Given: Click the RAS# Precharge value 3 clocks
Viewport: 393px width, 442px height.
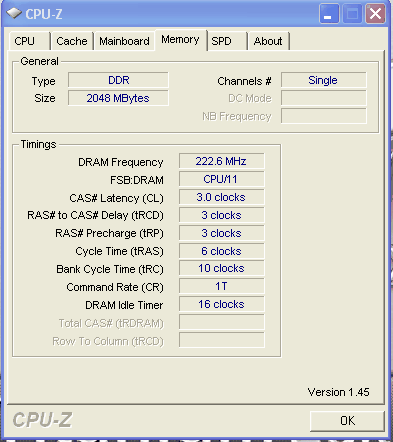Looking at the screenshot, I should 221,233.
